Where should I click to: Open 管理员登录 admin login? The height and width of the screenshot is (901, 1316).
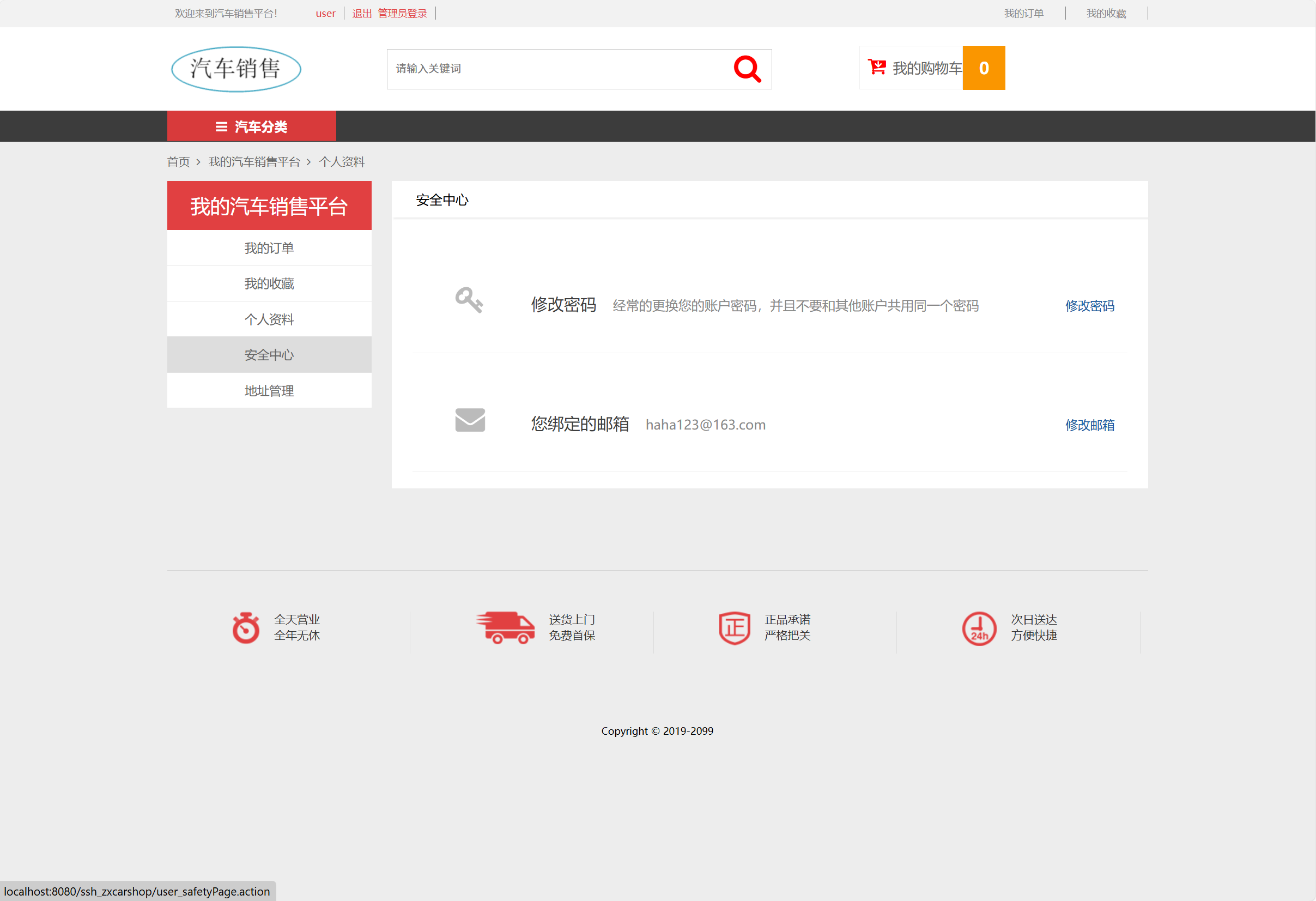403,13
